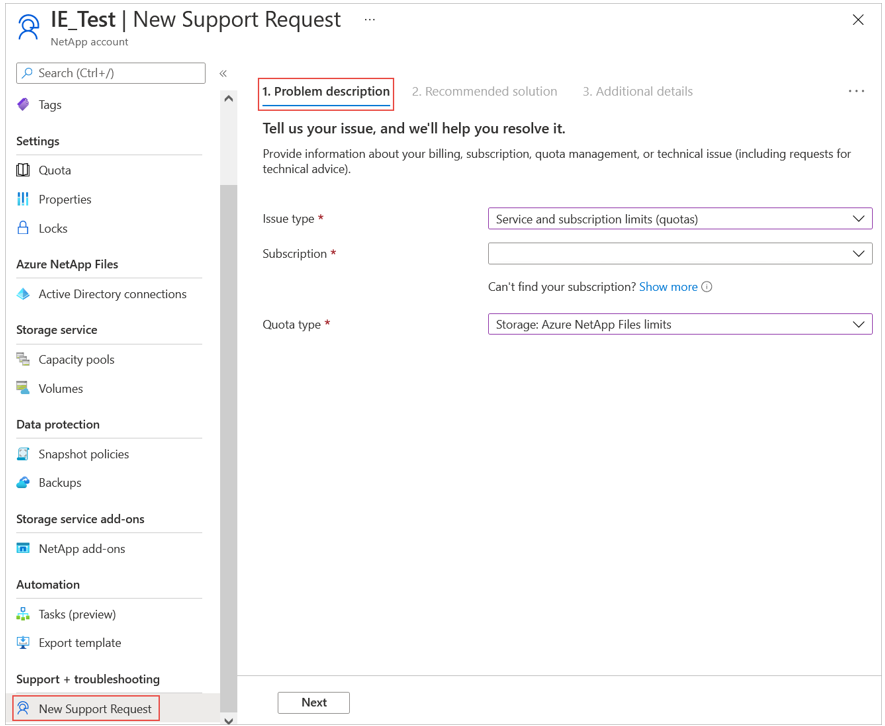Collapse the sidebar with the double chevron
885x726 pixels.
click(x=222, y=72)
